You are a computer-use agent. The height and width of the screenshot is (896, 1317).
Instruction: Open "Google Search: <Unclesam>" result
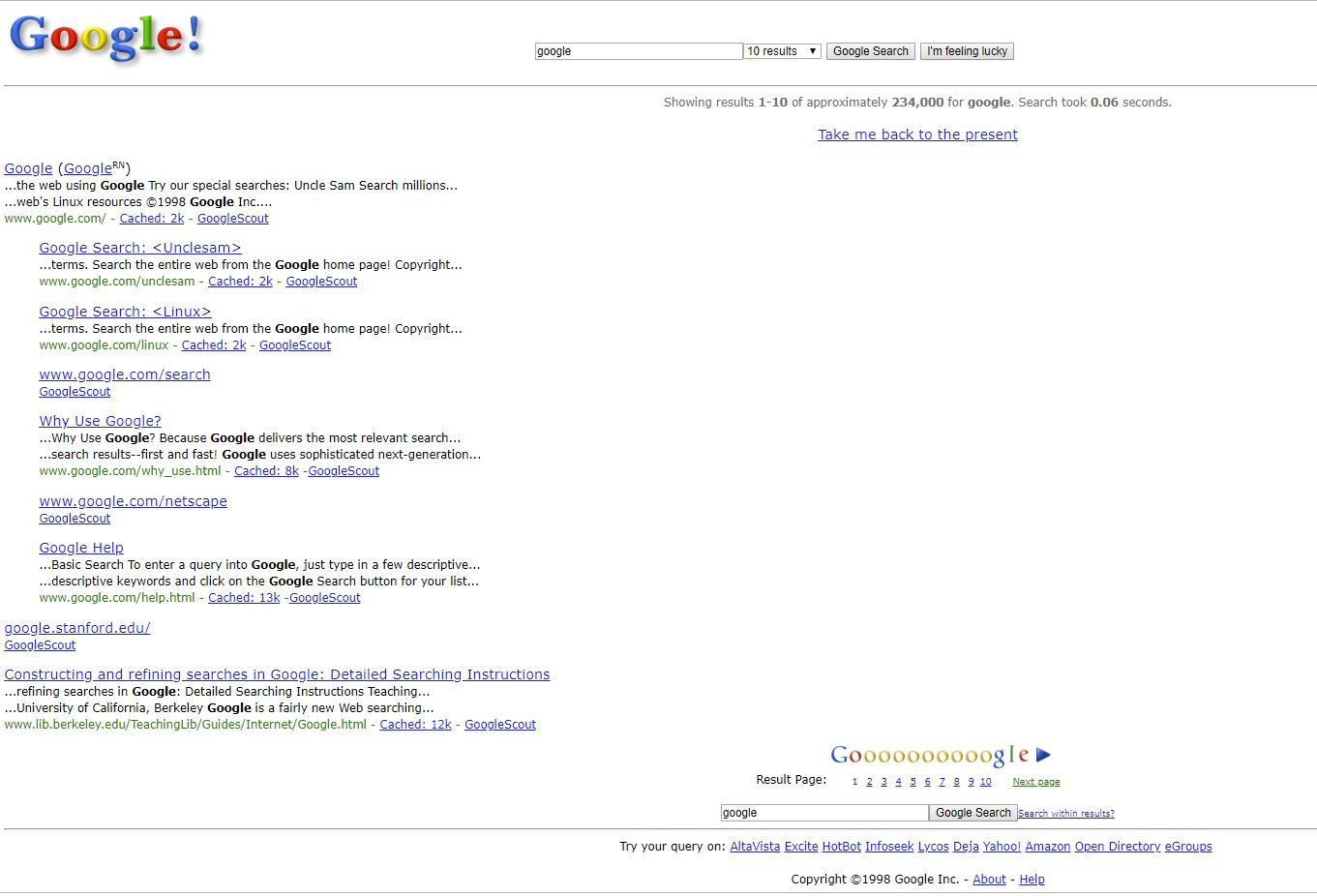coord(140,248)
